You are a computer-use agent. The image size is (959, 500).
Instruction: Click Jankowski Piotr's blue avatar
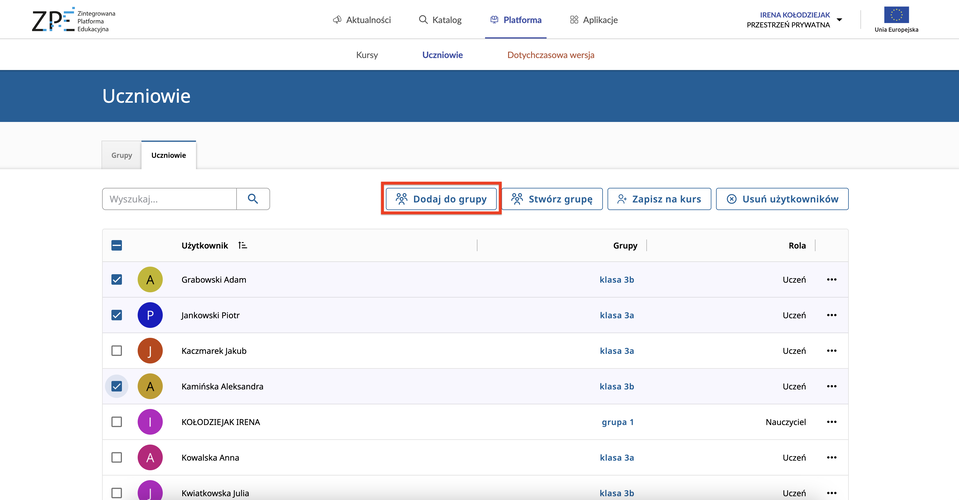point(150,315)
